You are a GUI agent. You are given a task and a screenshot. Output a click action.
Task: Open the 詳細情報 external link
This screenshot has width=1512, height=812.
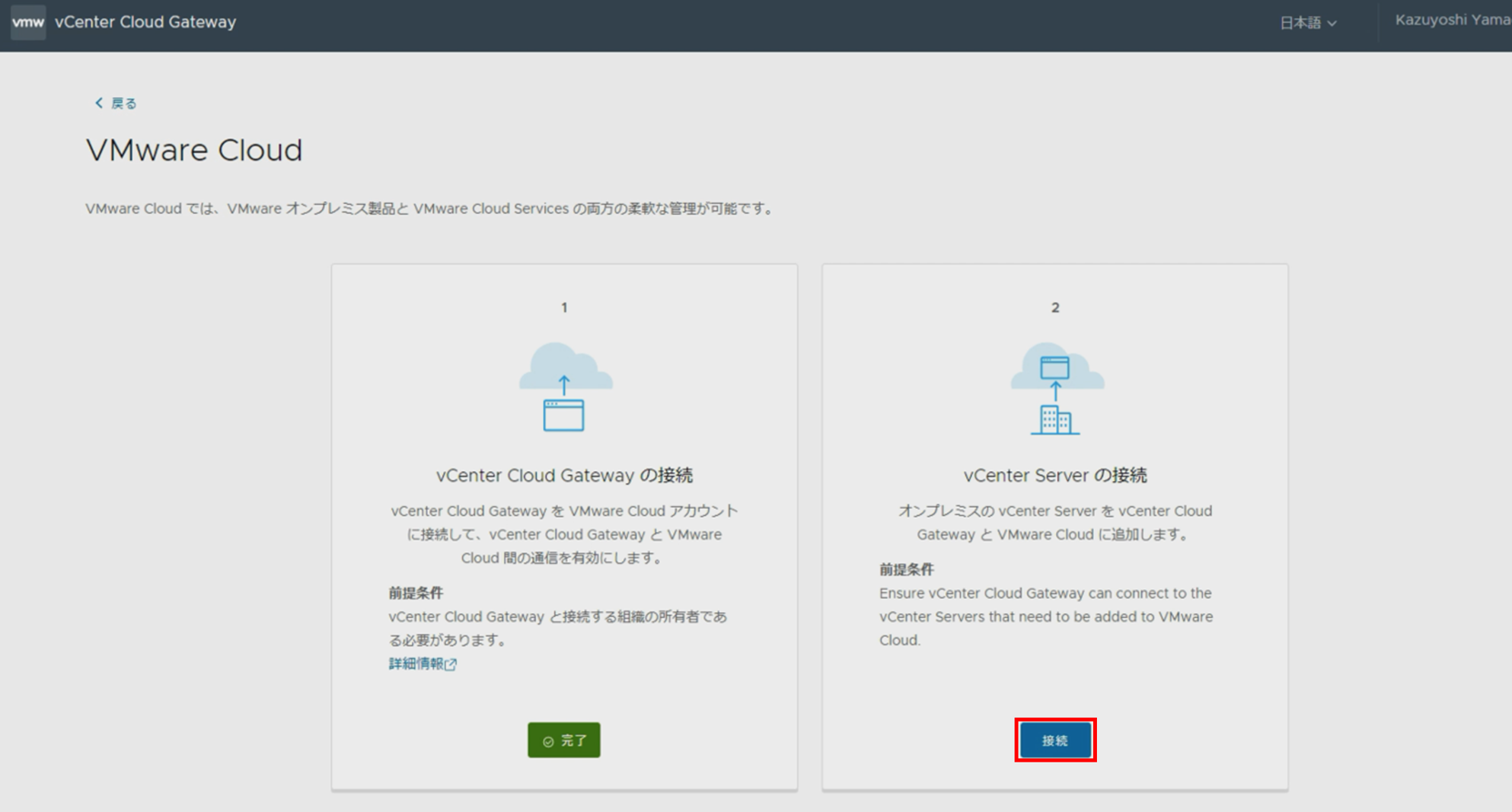click(x=423, y=664)
